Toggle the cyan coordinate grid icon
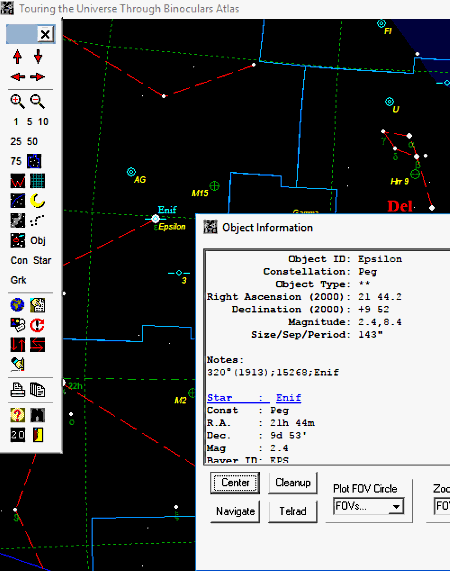 pyautogui.click(x=37, y=181)
